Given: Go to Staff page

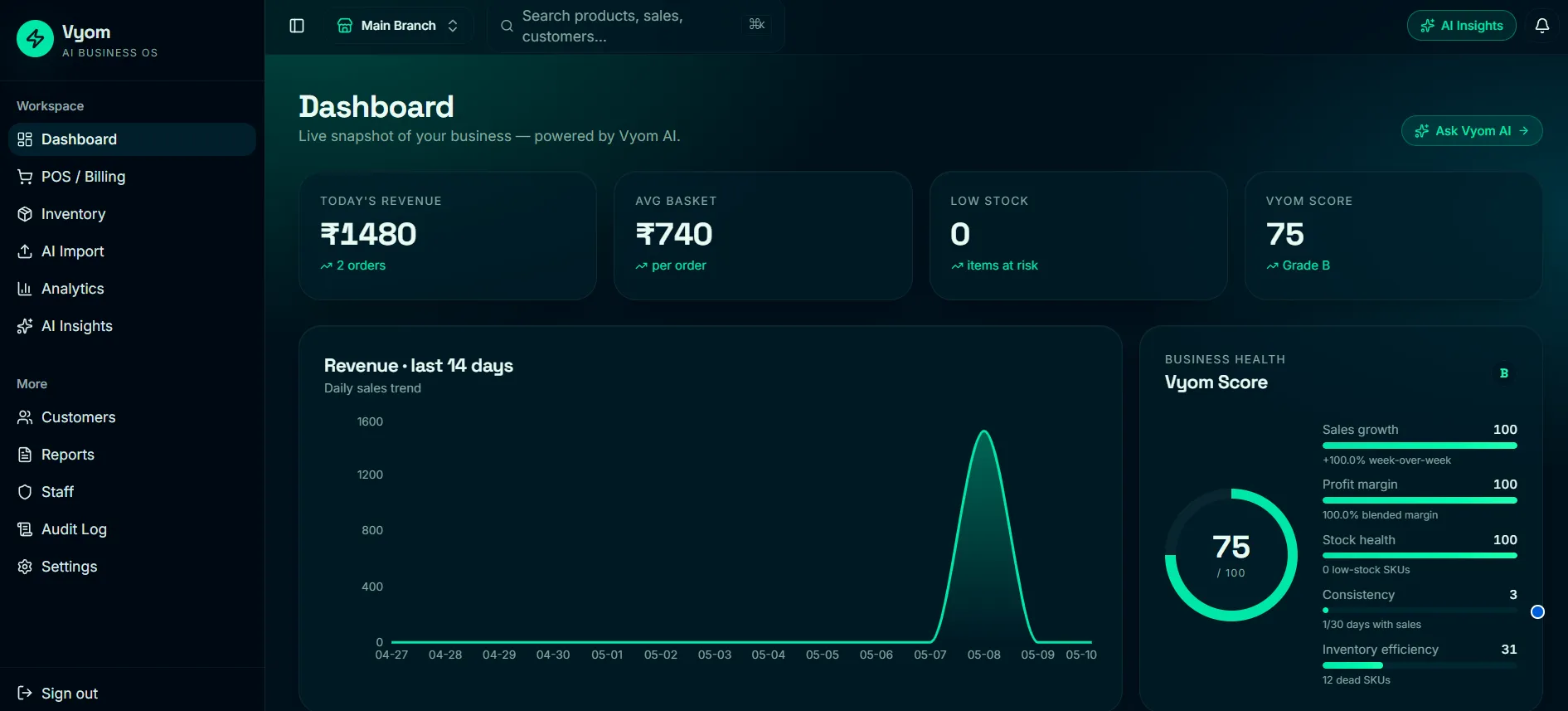Looking at the screenshot, I should [x=132, y=492].
